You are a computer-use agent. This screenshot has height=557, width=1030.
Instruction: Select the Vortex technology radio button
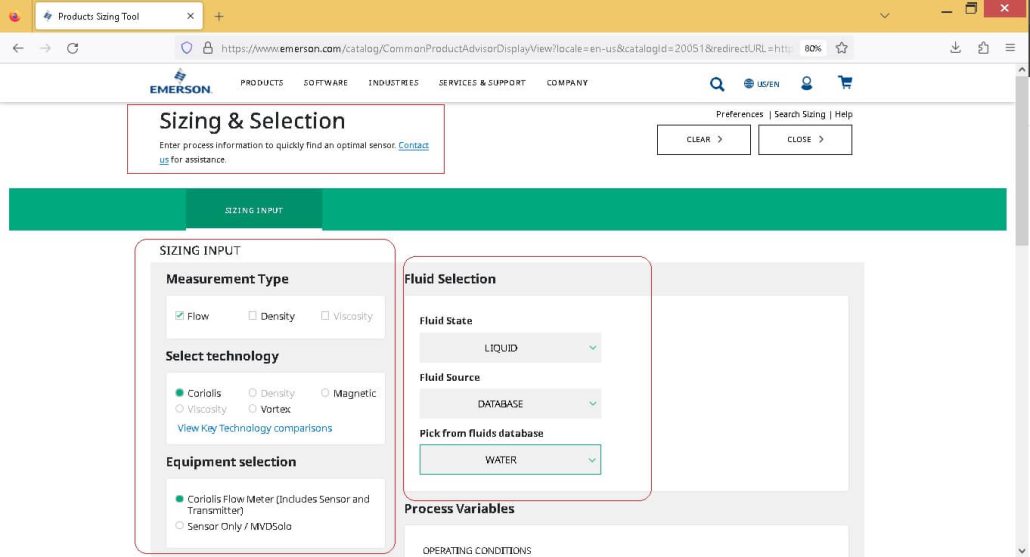252,409
